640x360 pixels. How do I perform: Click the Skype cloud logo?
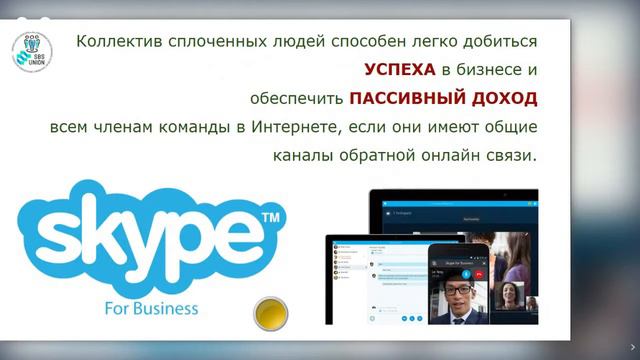pos(151,239)
